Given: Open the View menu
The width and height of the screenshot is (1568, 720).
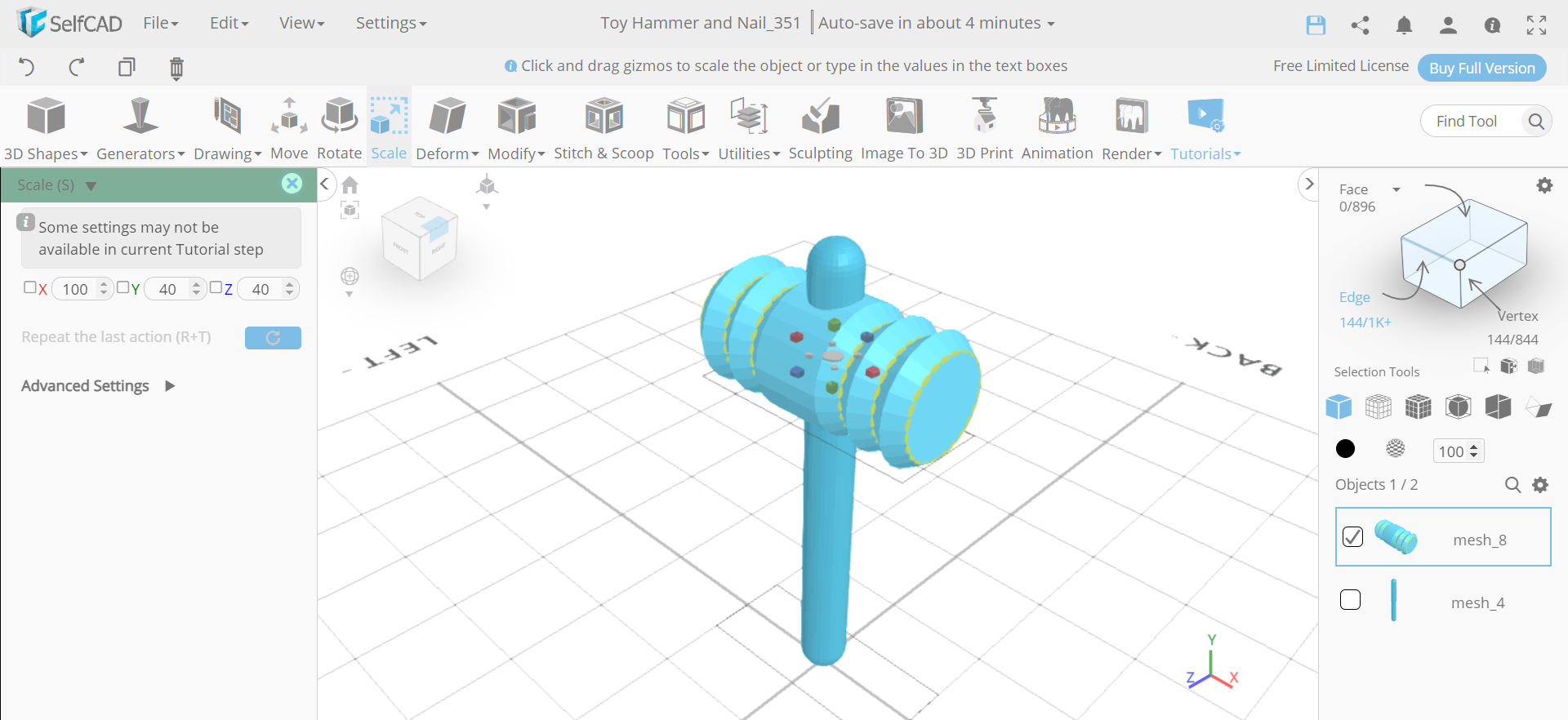Looking at the screenshot, I should (x=301, y=23).
